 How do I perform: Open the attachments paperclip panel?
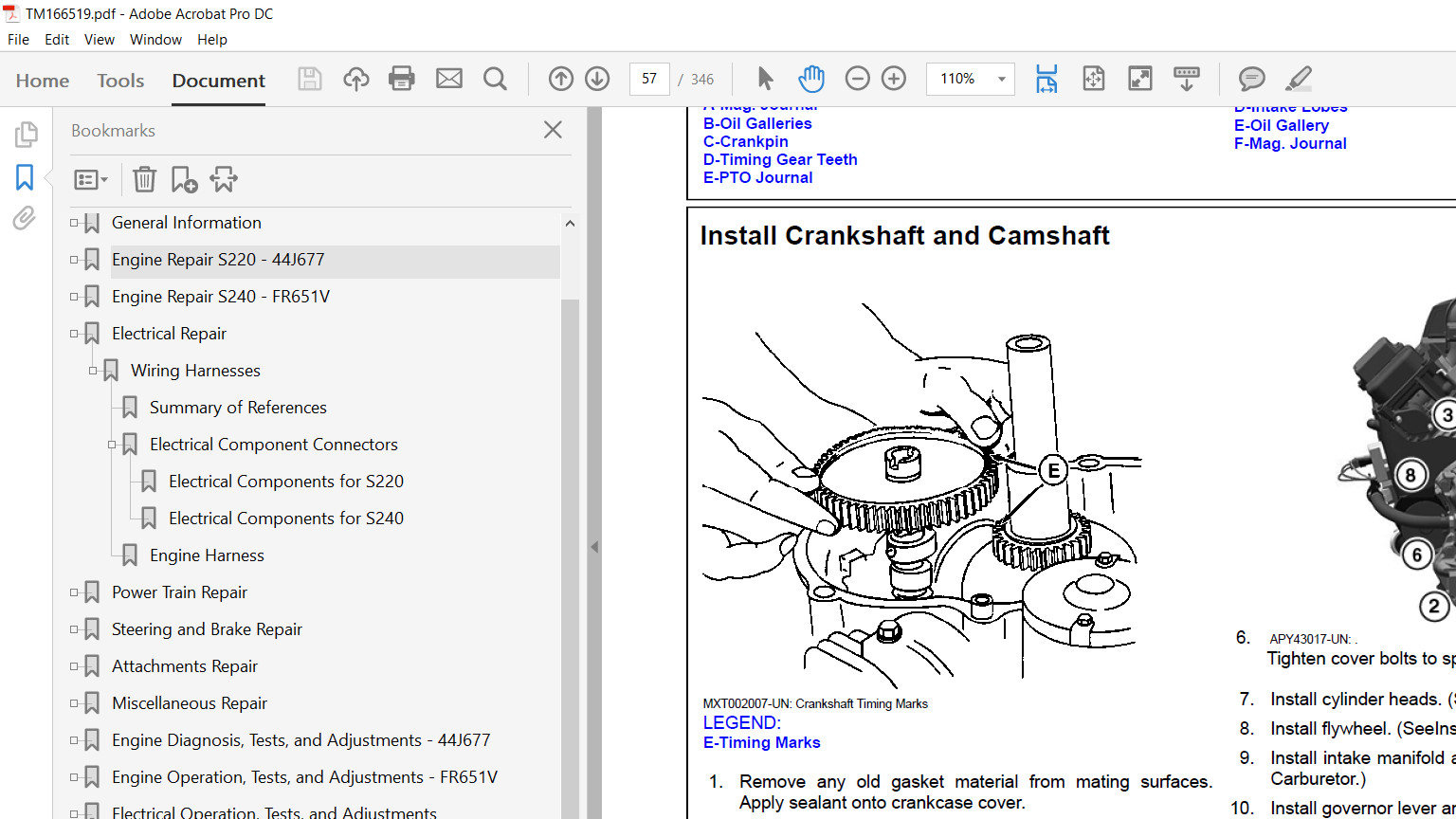(x=25, y=218)
